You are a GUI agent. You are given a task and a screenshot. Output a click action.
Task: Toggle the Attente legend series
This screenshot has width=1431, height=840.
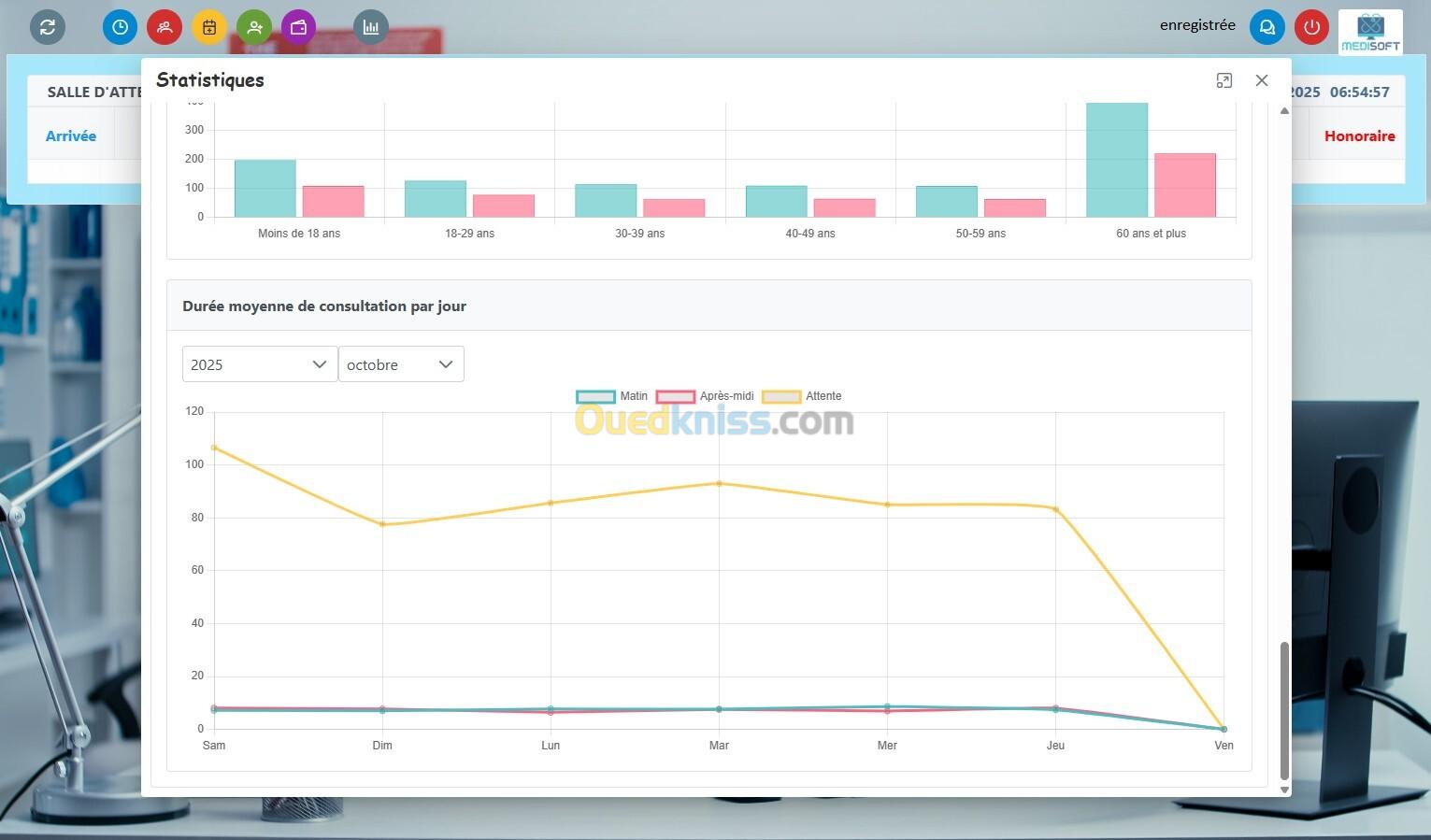802,396
